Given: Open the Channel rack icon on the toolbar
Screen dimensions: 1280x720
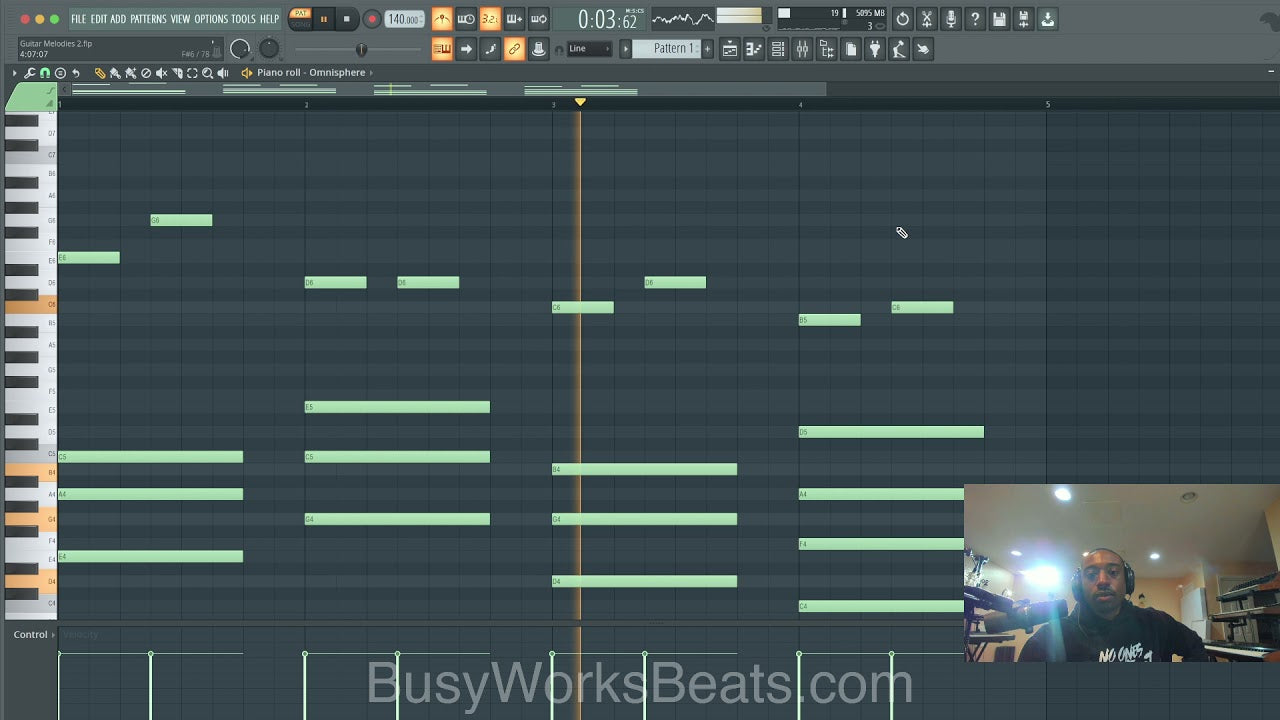Looking at the screenshot, I should click(778, 49).
